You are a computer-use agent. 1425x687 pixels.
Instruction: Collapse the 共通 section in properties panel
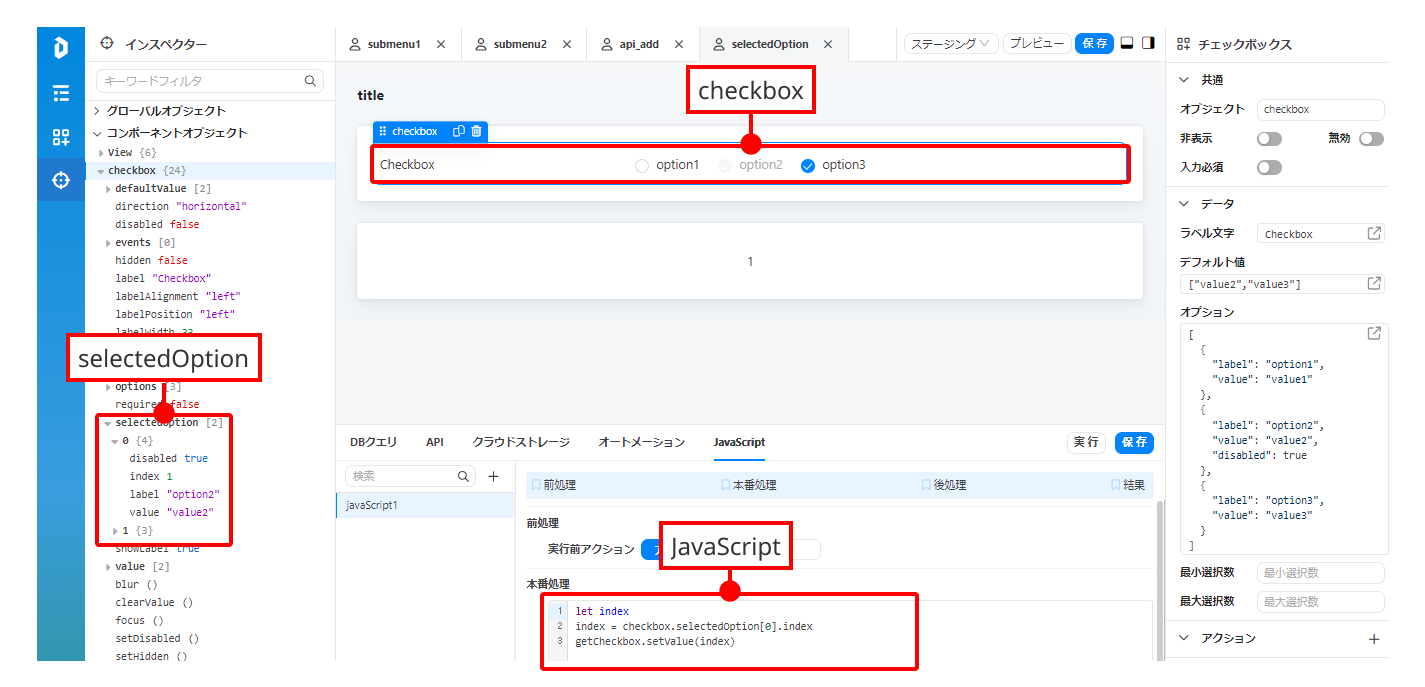click(1184, 80)
